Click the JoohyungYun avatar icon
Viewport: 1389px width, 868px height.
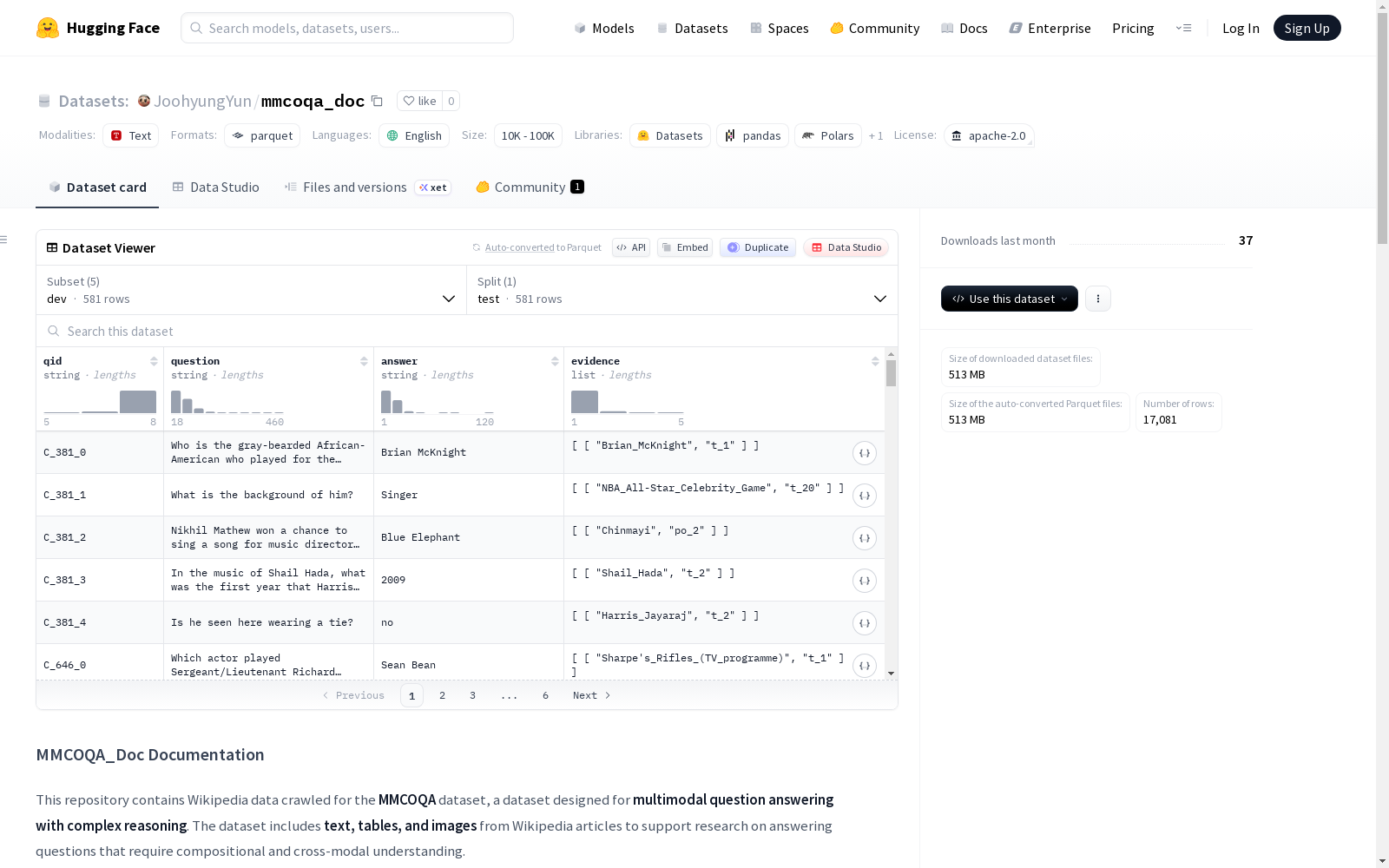[144, 101]
